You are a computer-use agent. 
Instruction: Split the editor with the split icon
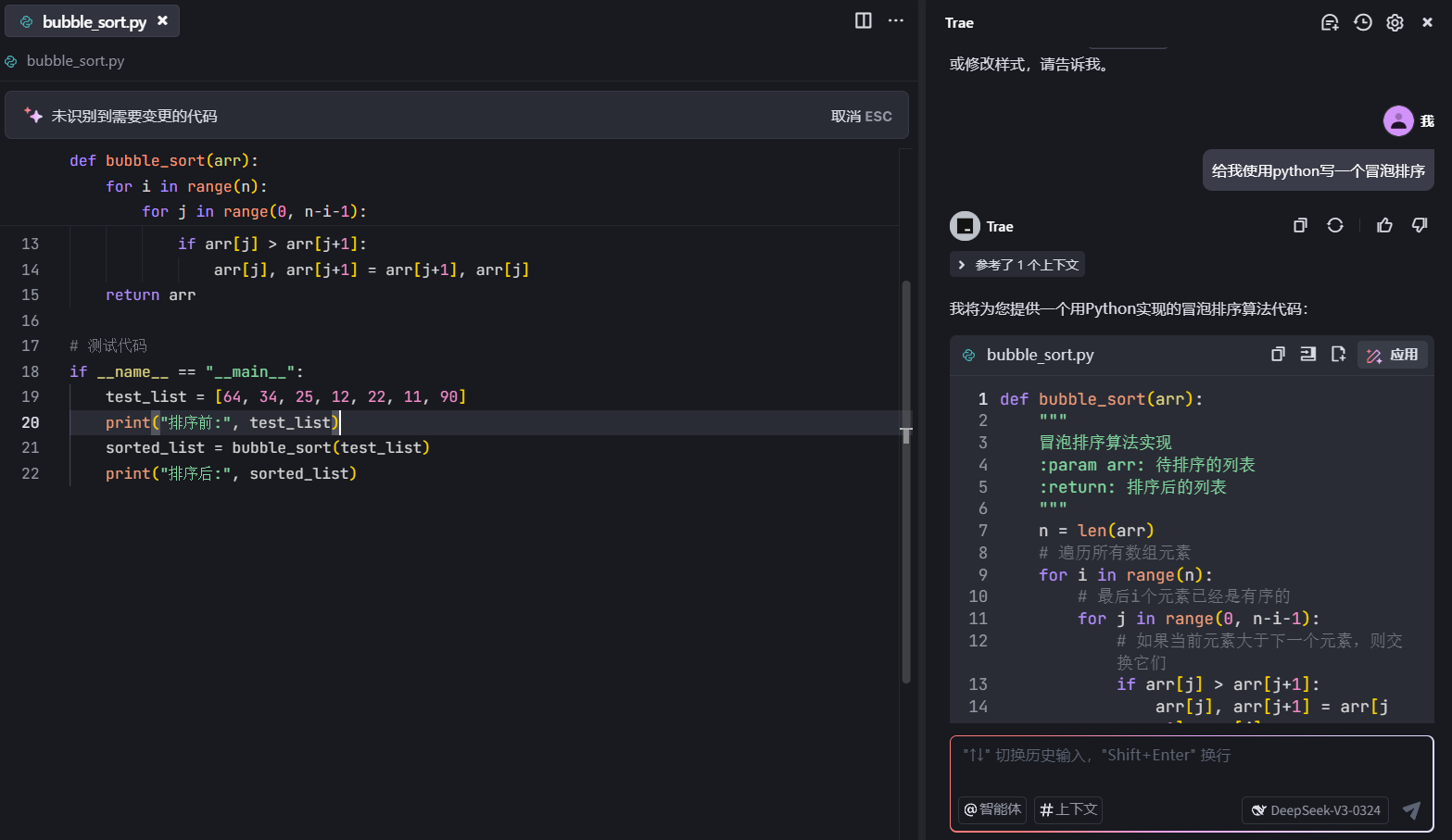pyautogui.click(x=863, y=20)
